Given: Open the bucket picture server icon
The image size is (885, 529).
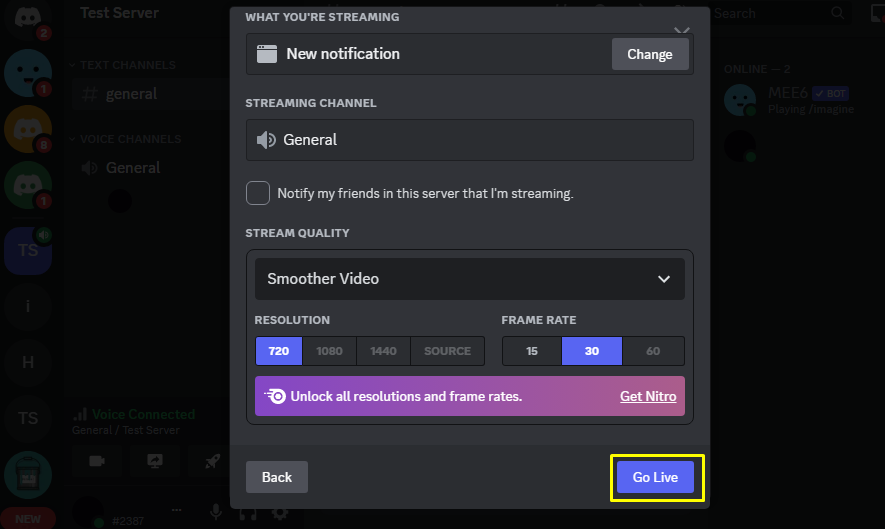Looking at the screenshot, I should point(28,475).
